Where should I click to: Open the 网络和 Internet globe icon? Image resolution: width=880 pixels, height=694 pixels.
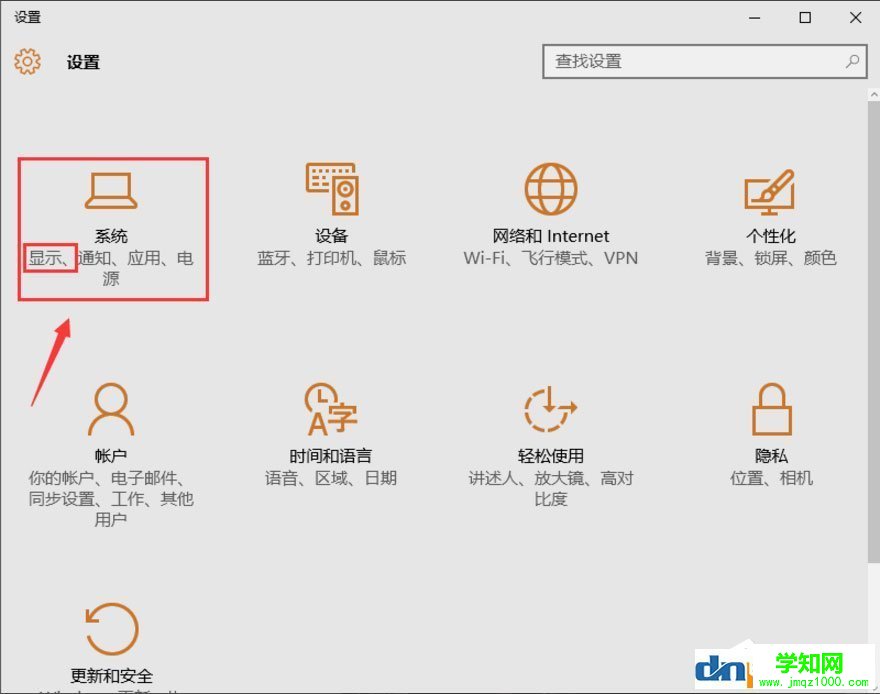click(551, 189)
